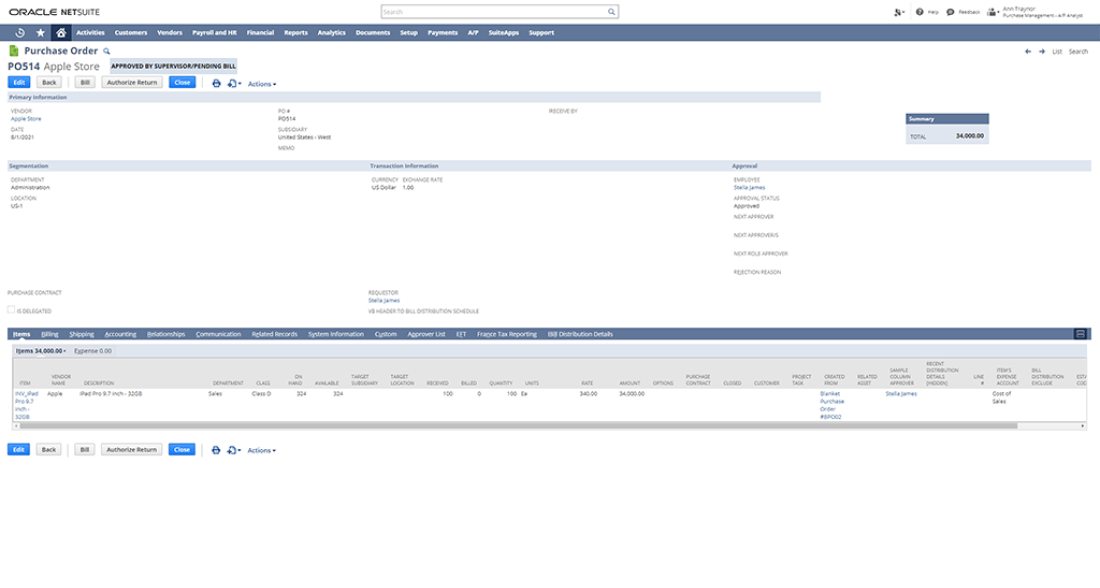
Task: Switch to the Related Records subtab
Action: pos(274,334)
